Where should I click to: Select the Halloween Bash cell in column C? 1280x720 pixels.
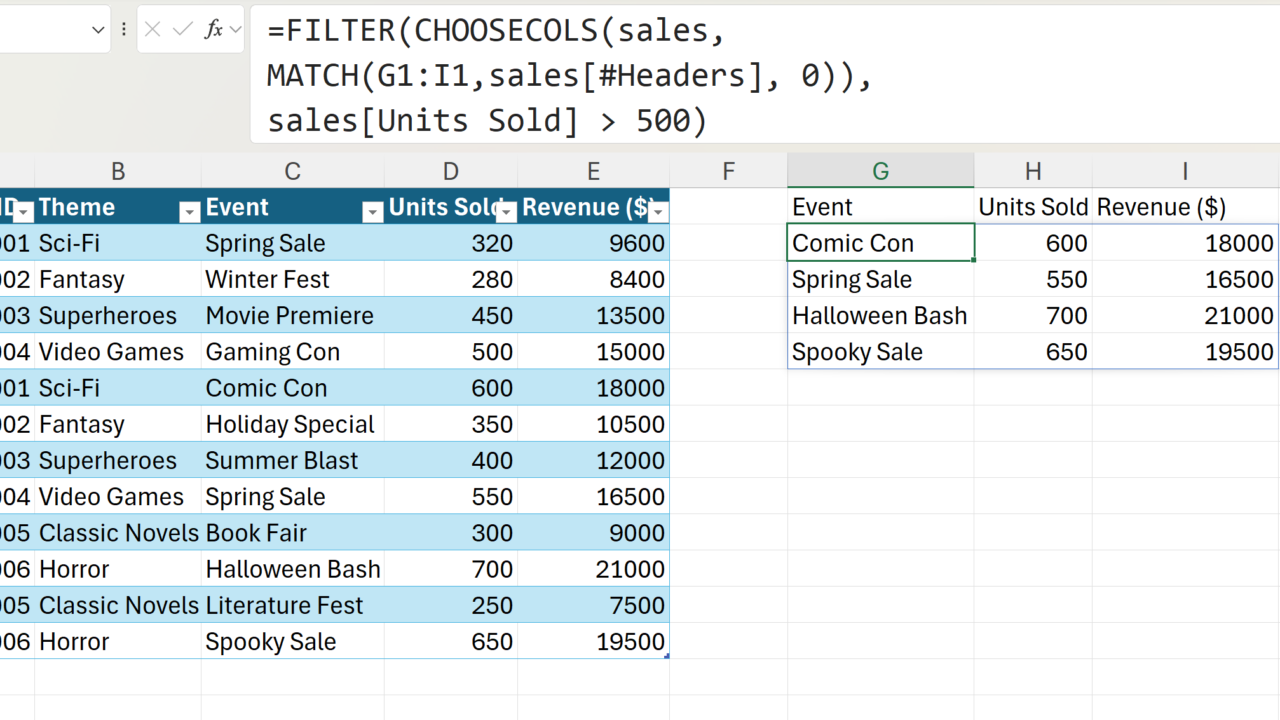point(292,569)
